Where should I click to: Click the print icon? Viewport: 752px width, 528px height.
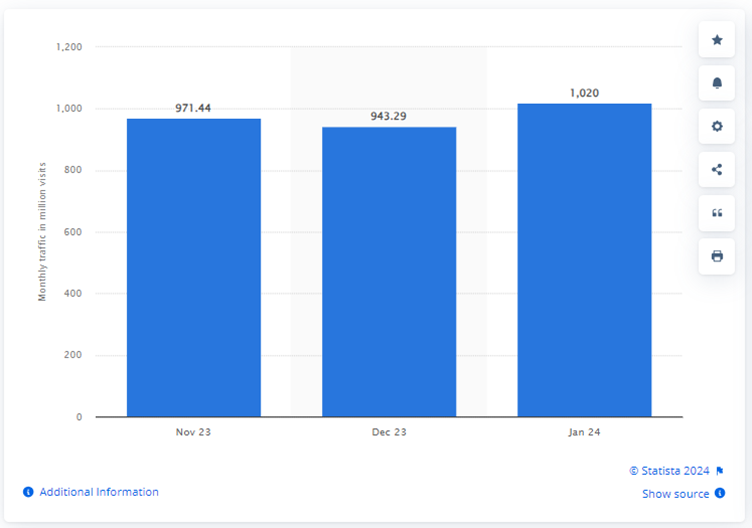click(x=717, y=256)
